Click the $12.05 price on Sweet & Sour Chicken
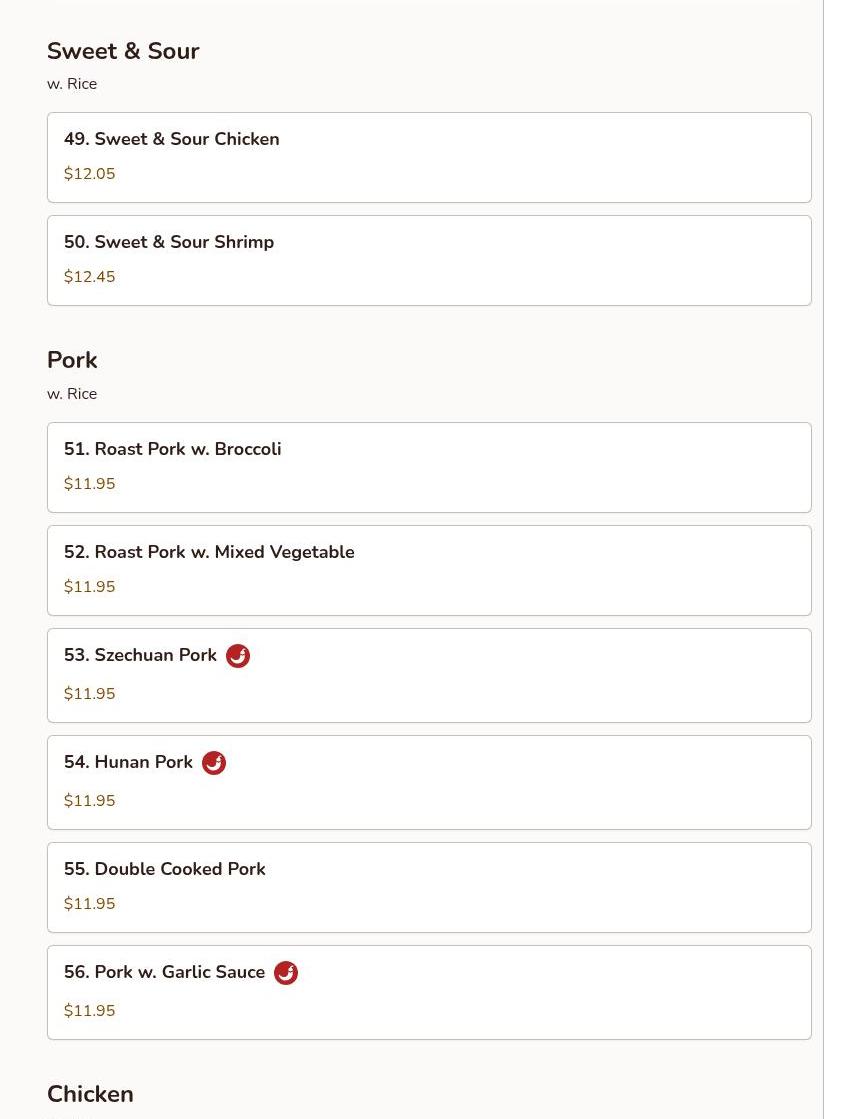844x1119 pixels. point(89,173)
